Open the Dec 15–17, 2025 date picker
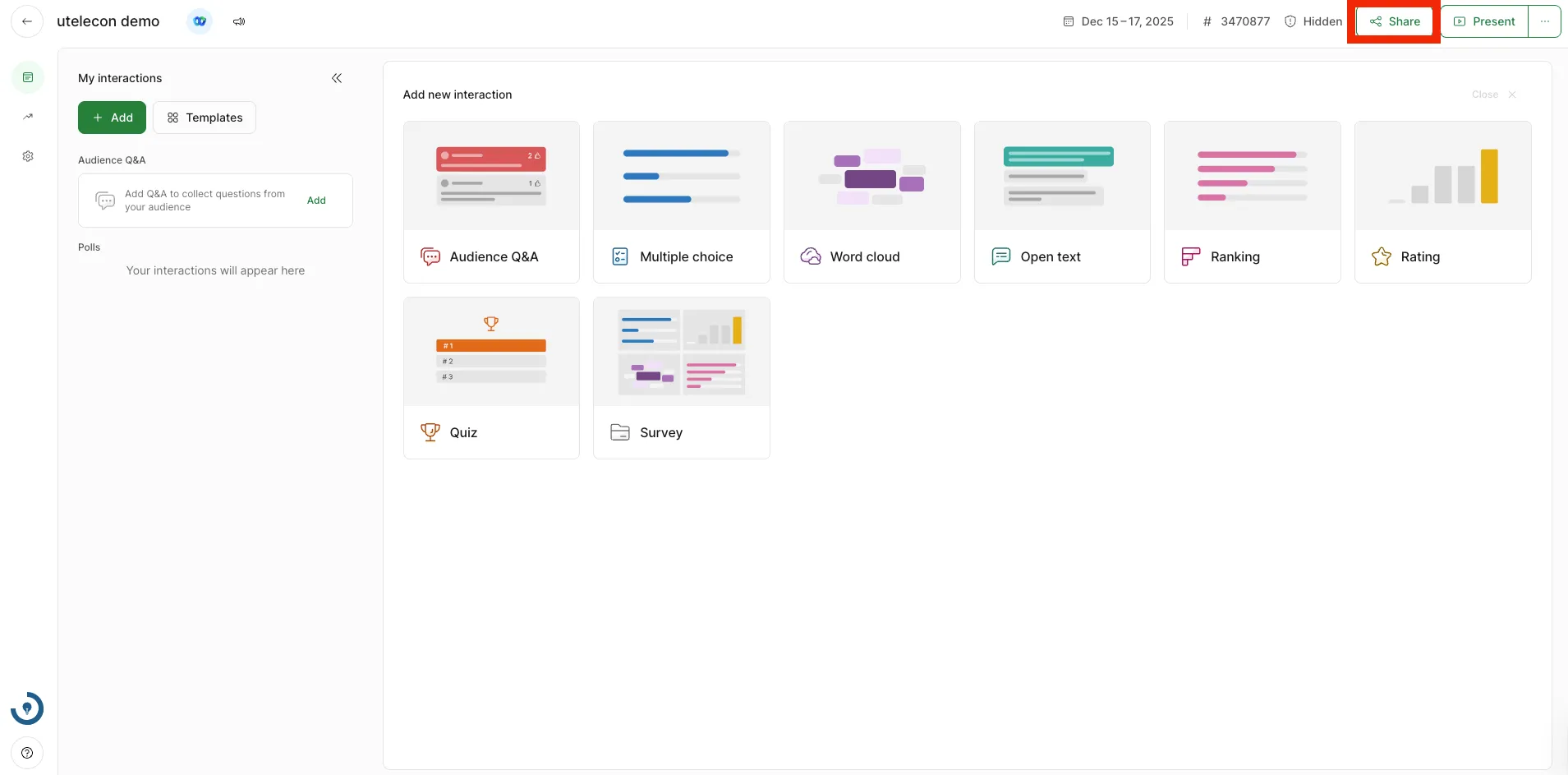Image resolution: width=1568 pixels, height=775 pixels. pos(1119,21)
